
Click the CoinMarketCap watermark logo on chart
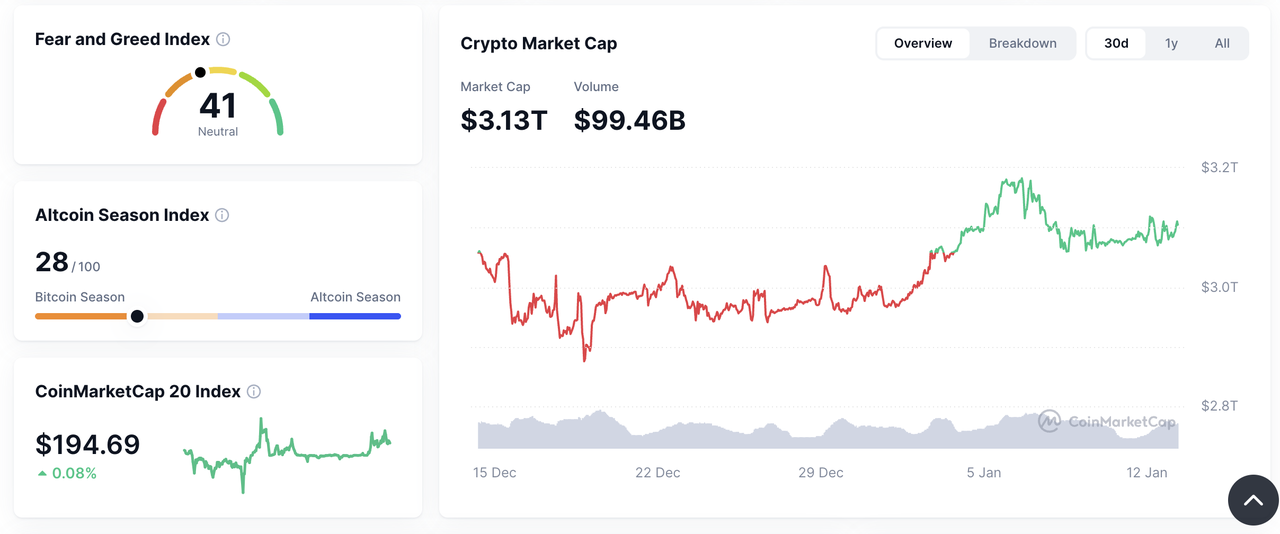[x=1049, y=421]
